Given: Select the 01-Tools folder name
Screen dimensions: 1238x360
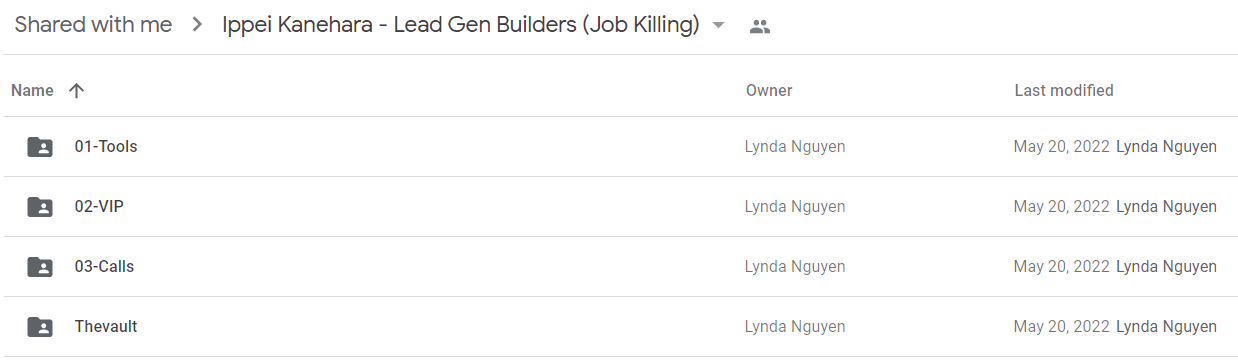Looking at the screenshot, I should 106,147.
